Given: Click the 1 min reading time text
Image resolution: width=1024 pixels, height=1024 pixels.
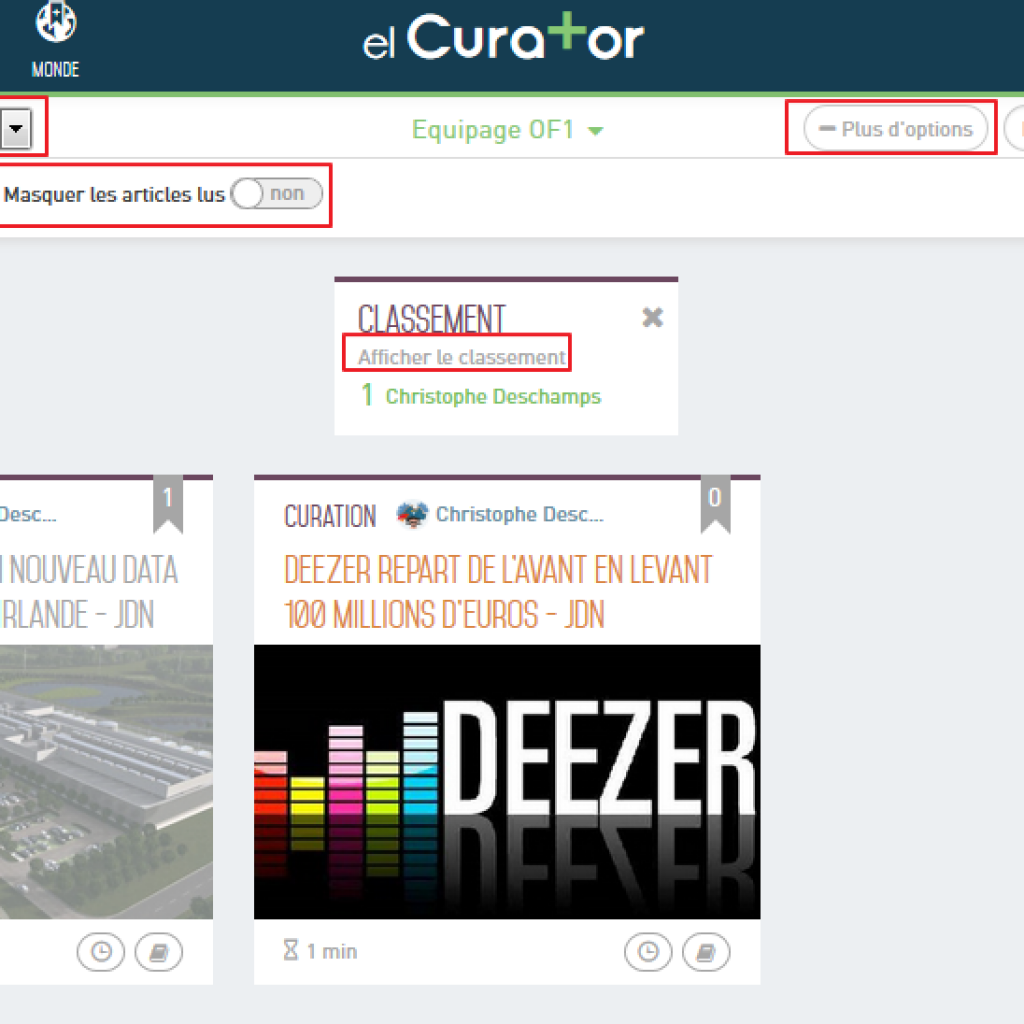Looking at the screenshot, I should [x=332, y=952].
